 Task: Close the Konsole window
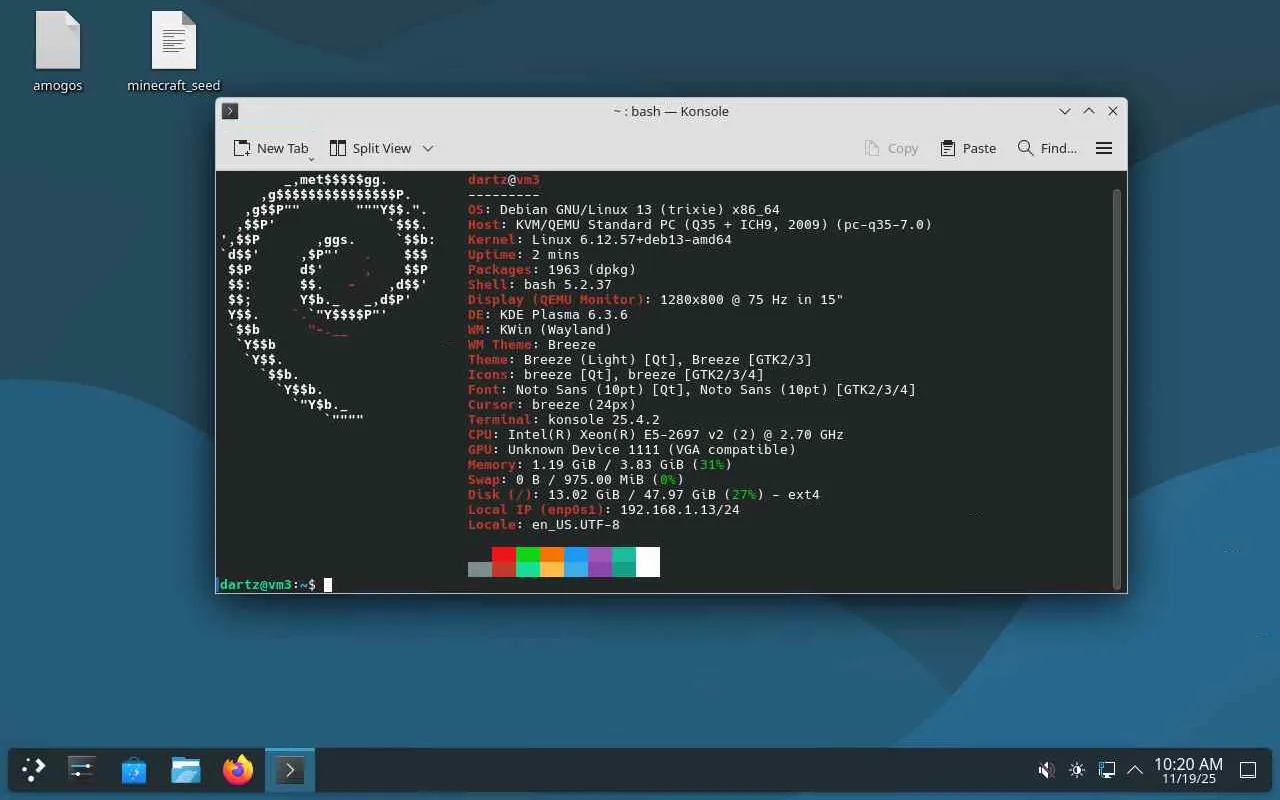coord(1113,111)
